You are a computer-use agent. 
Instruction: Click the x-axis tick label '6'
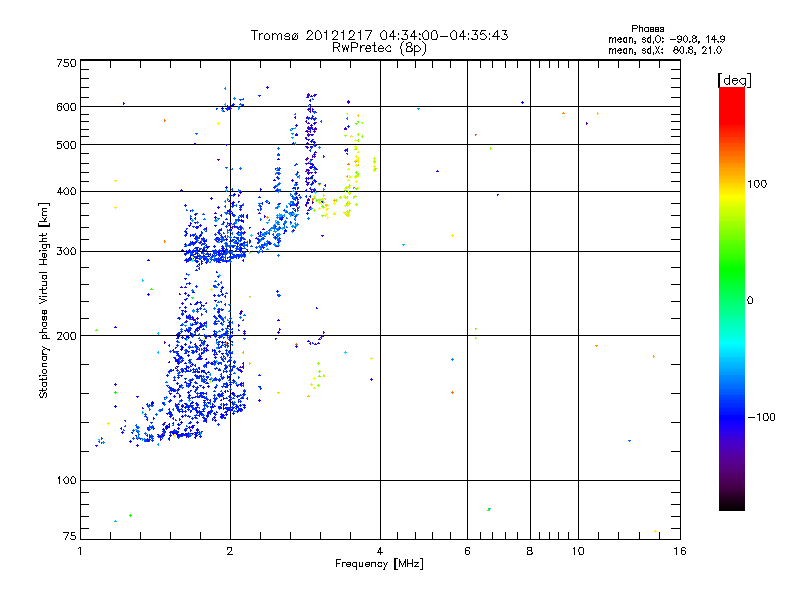[467, 551]
